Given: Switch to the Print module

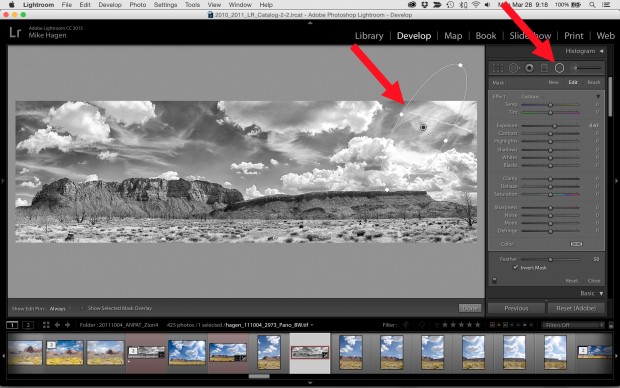Looking at the screenshot, I should 573,36.
